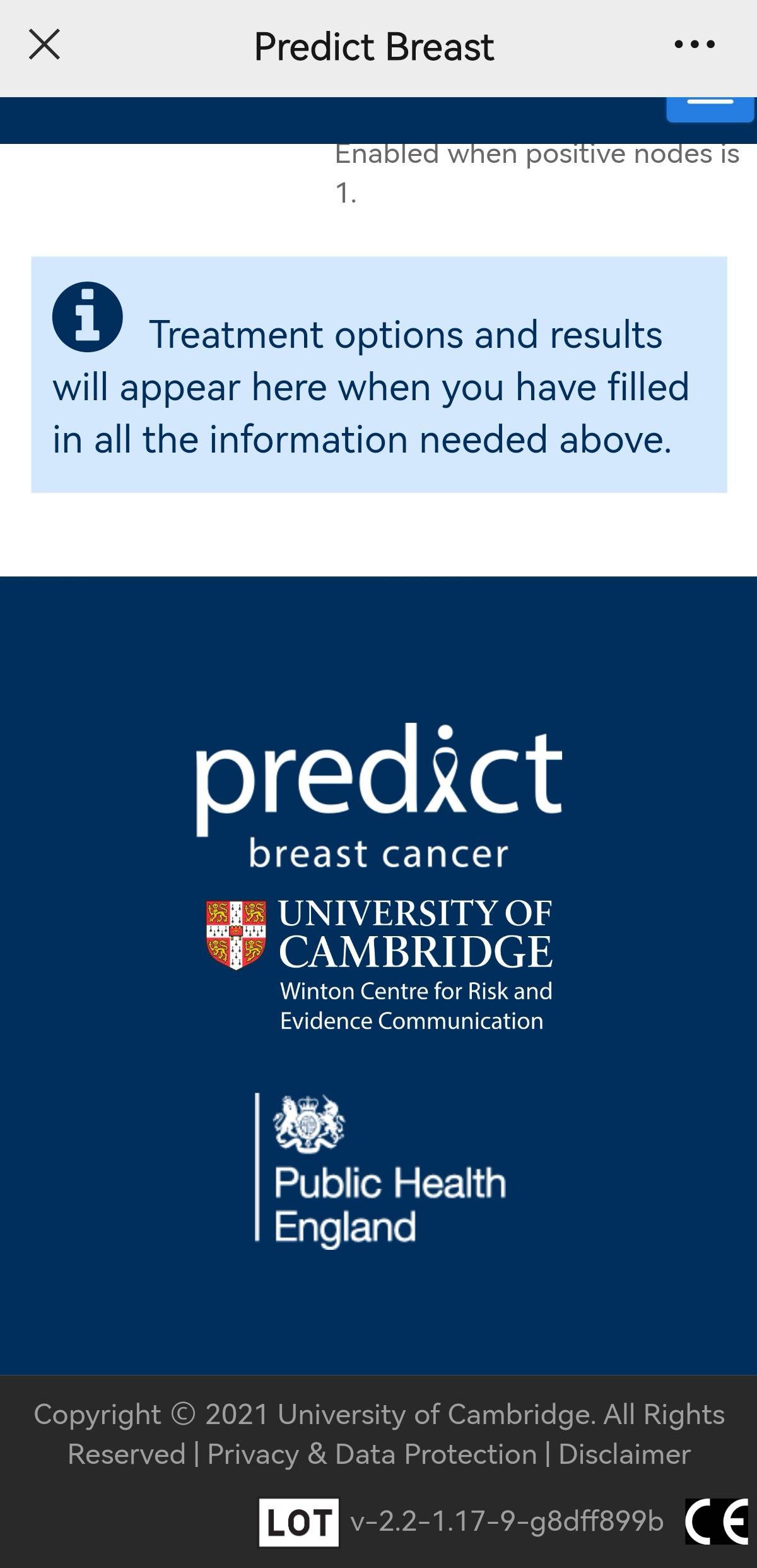Tap the predict wordmark logo
The height and width of the screenshot is (1568, 757).
coord(378,778)
